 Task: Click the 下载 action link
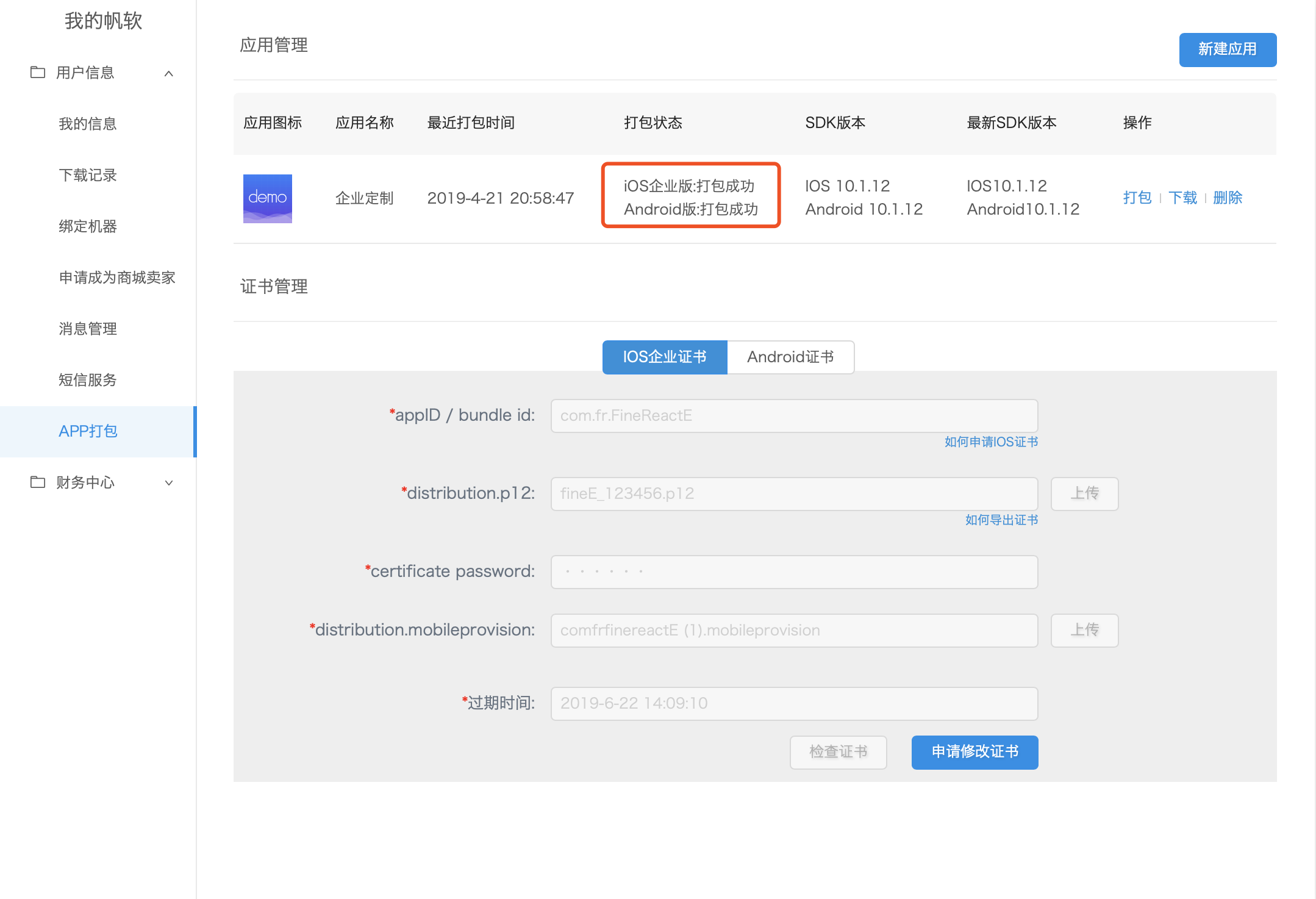[1182, 198]
